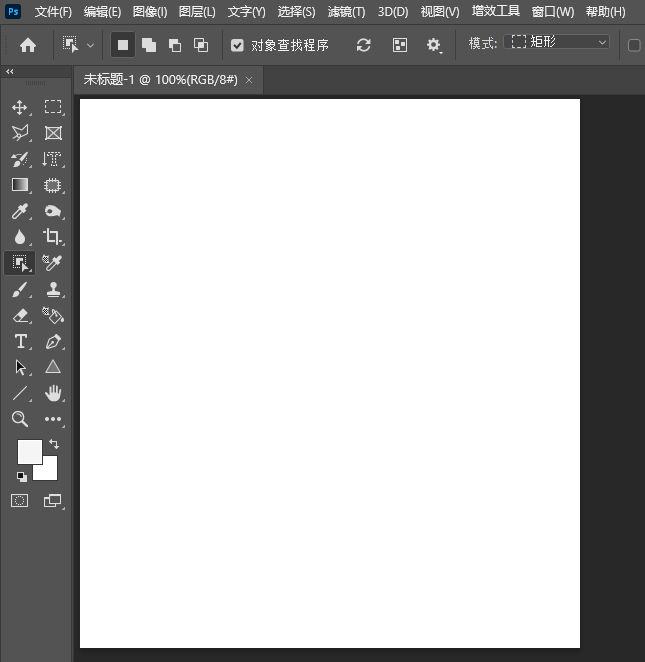The height and width of the screenshot is (662, 645).
Task: Click the Ps application logo
Action: click(x=13, y=11)
